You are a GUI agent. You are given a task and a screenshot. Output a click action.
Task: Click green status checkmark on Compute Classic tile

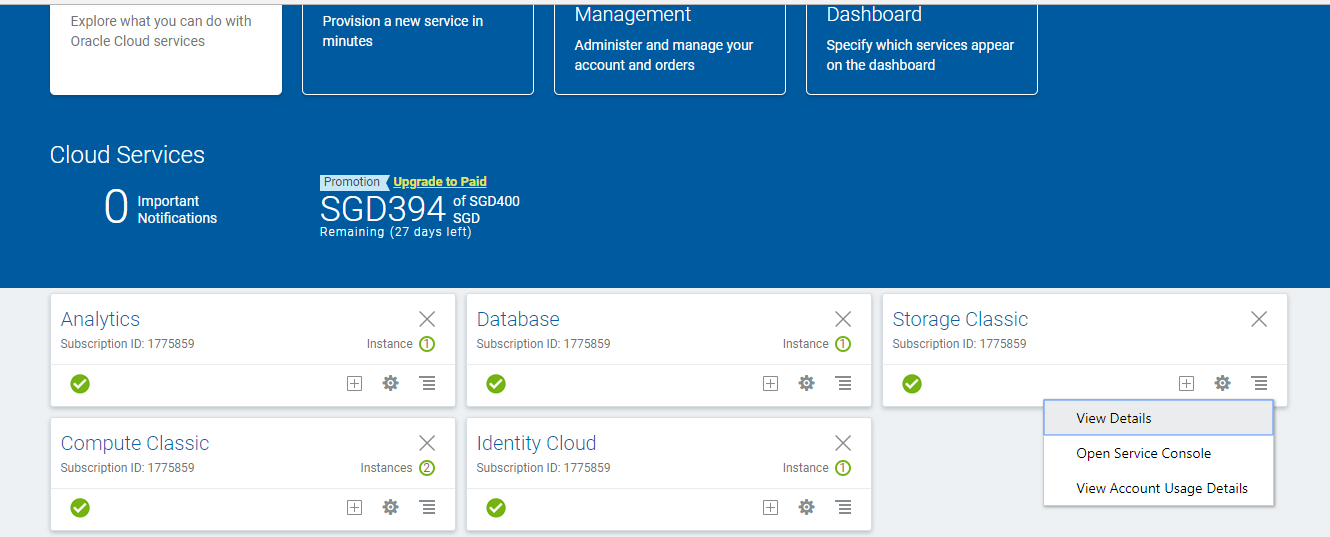pyautogui.click(x=80, y=507)
